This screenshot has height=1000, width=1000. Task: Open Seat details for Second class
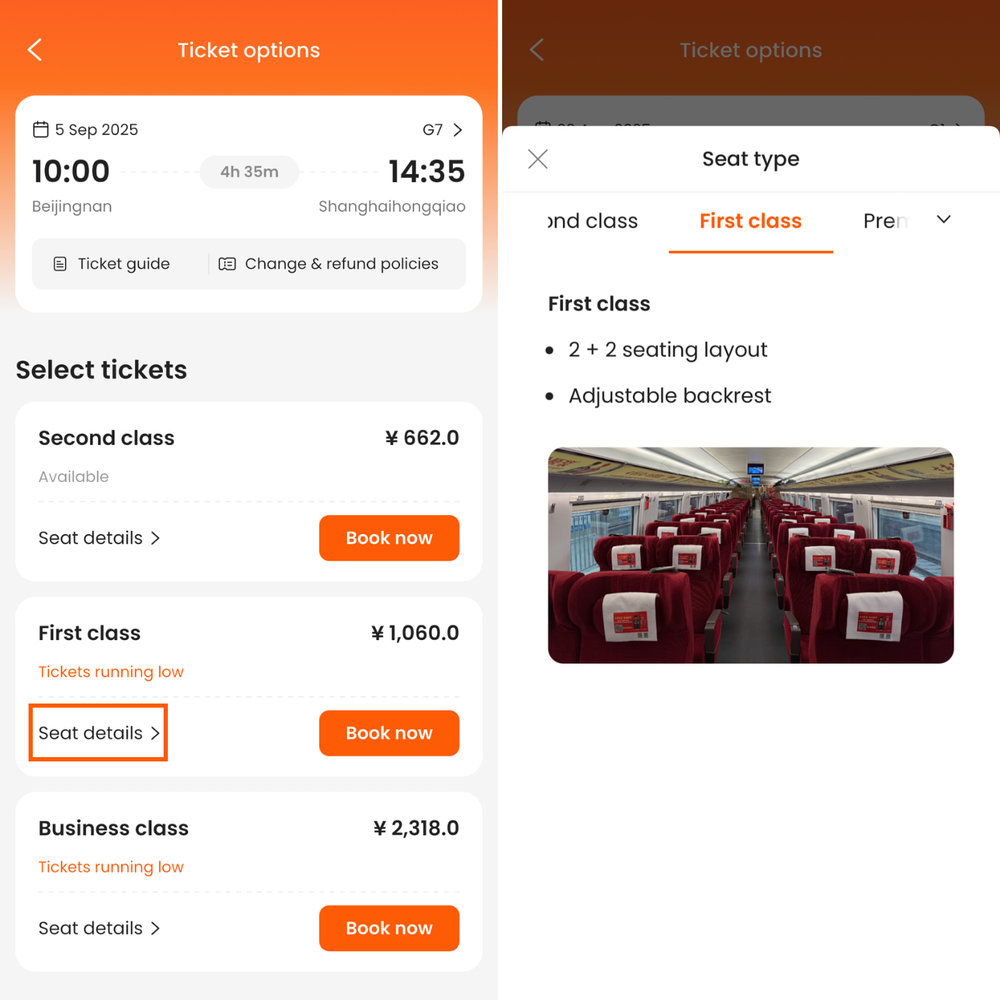click(98, 538)
